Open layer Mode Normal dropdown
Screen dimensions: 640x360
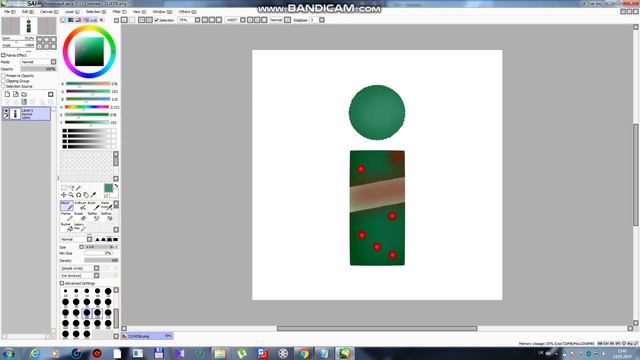click(38, 62)
